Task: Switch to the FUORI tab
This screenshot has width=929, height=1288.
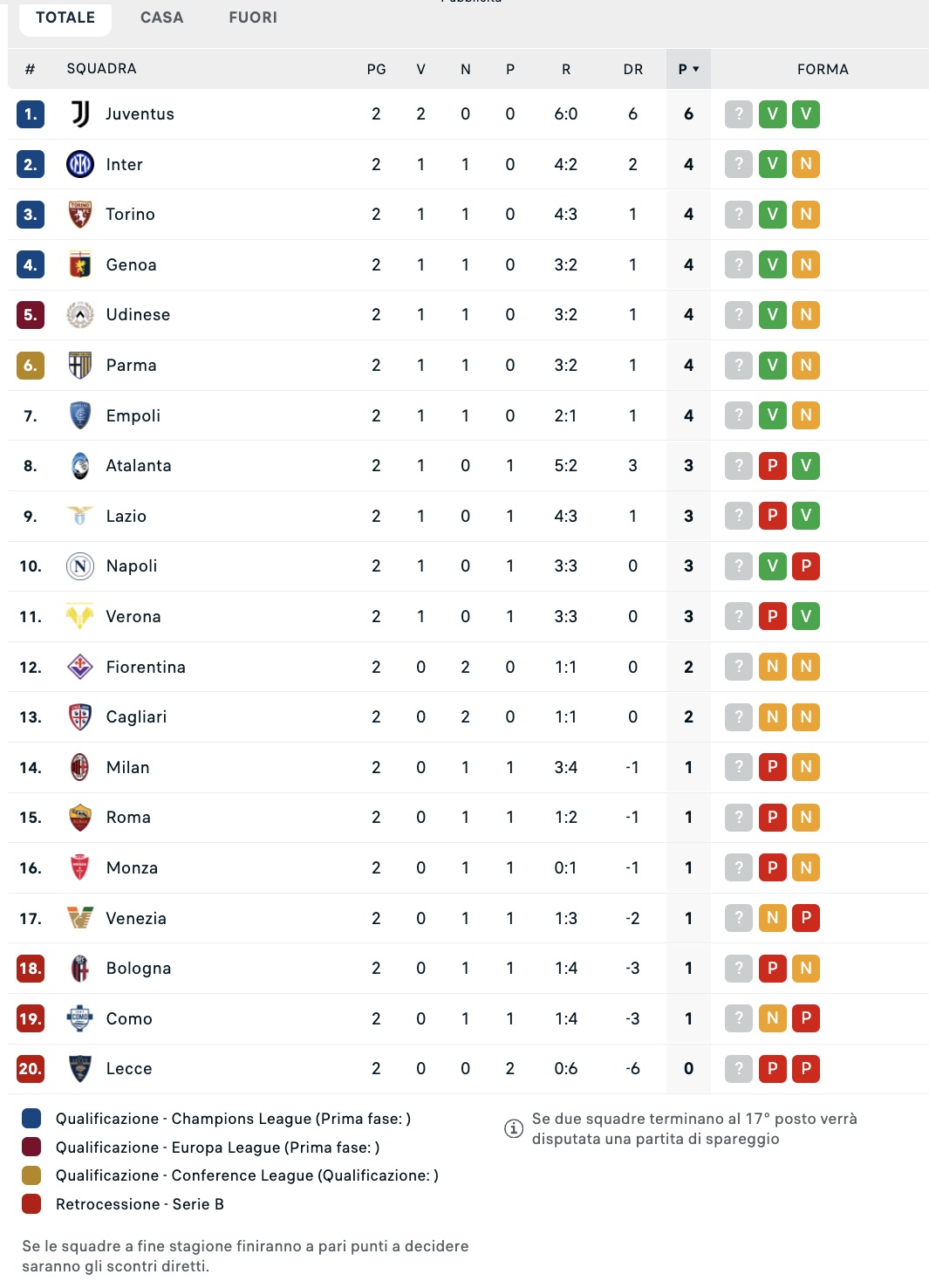Action: (x=253, y=17)
